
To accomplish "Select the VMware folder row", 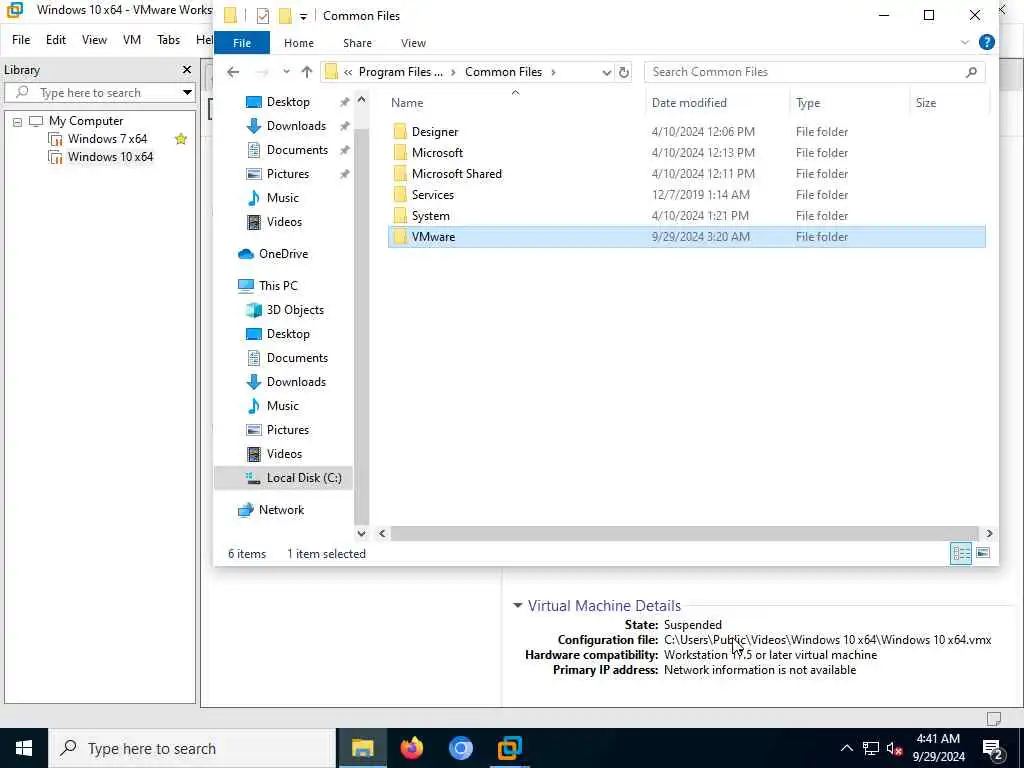I will tap(686, 236).
